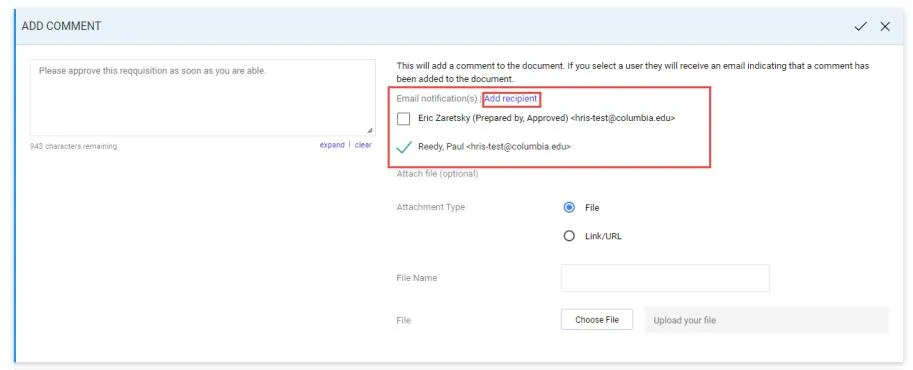Click the Attachment Type label
This screenshot has height=370, width=913.
point(431,207)
